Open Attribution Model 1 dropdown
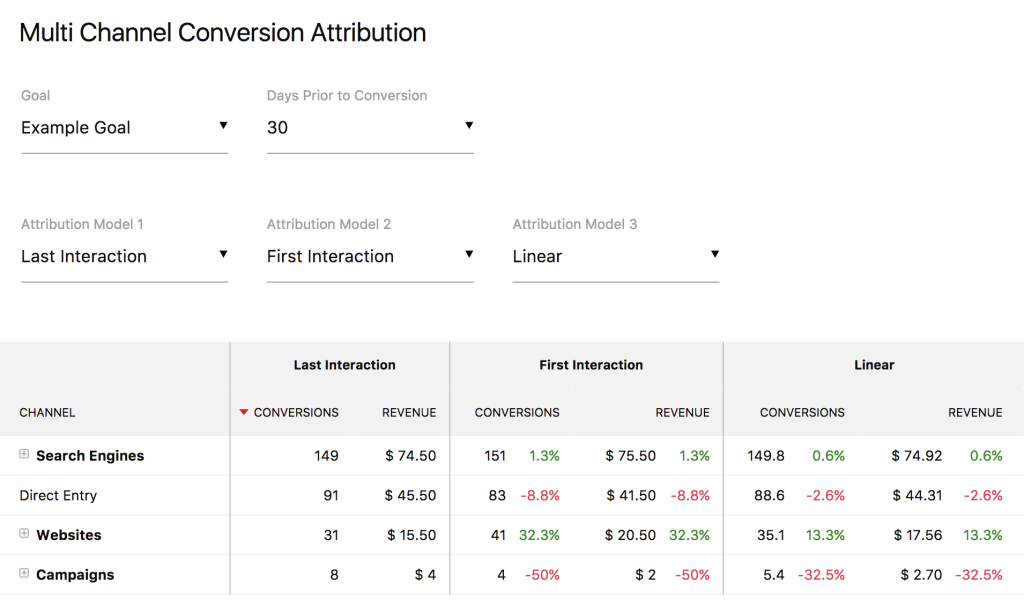1024x606 pixels. (x=124, y=256)
